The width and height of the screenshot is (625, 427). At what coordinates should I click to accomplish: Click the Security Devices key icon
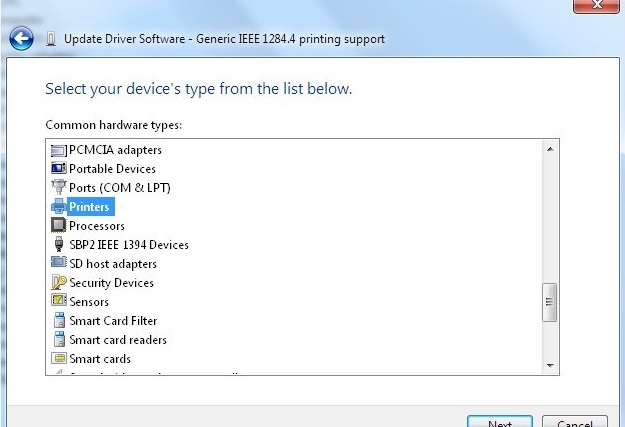(x=58, y=283)
